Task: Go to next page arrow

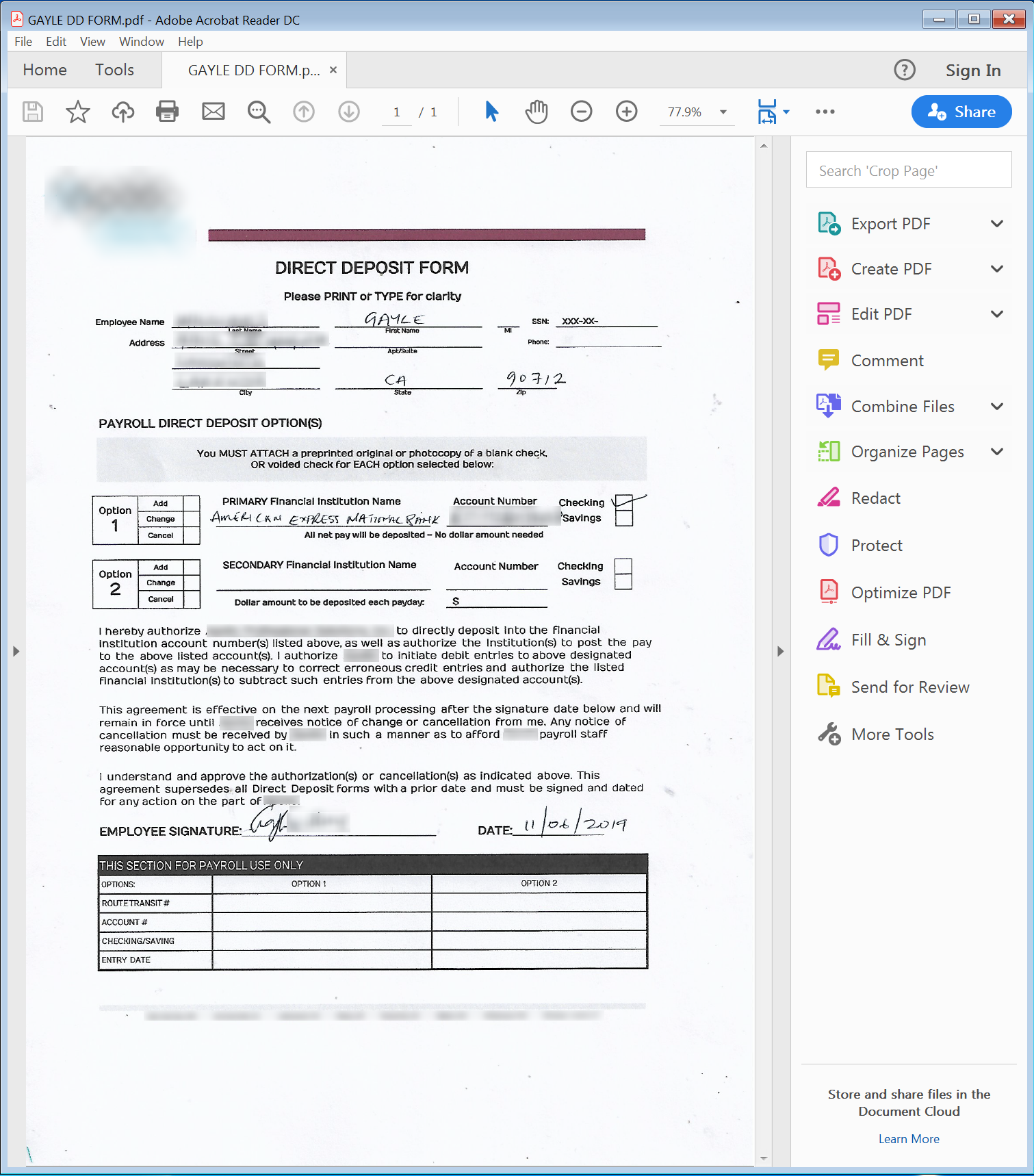Action: (x=349, y=112)
